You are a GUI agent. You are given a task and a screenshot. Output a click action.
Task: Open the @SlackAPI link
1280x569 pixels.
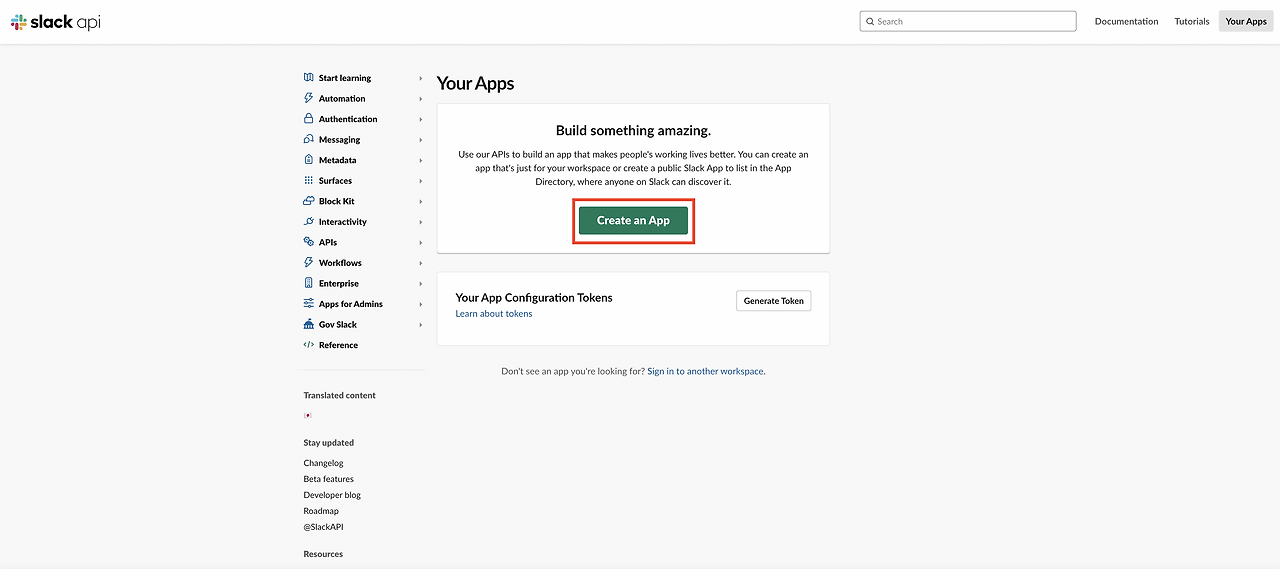pyautogui.click(x=323, y=527)
